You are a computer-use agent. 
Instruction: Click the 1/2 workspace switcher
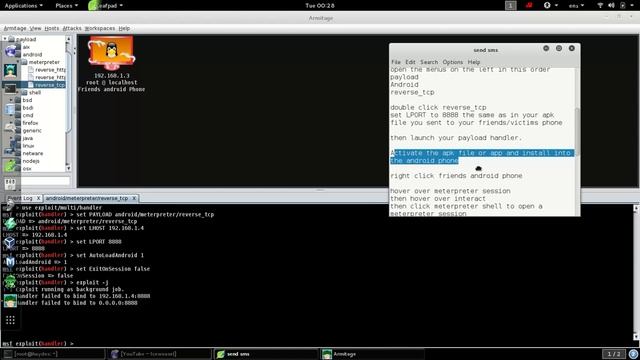coord(613,354)
